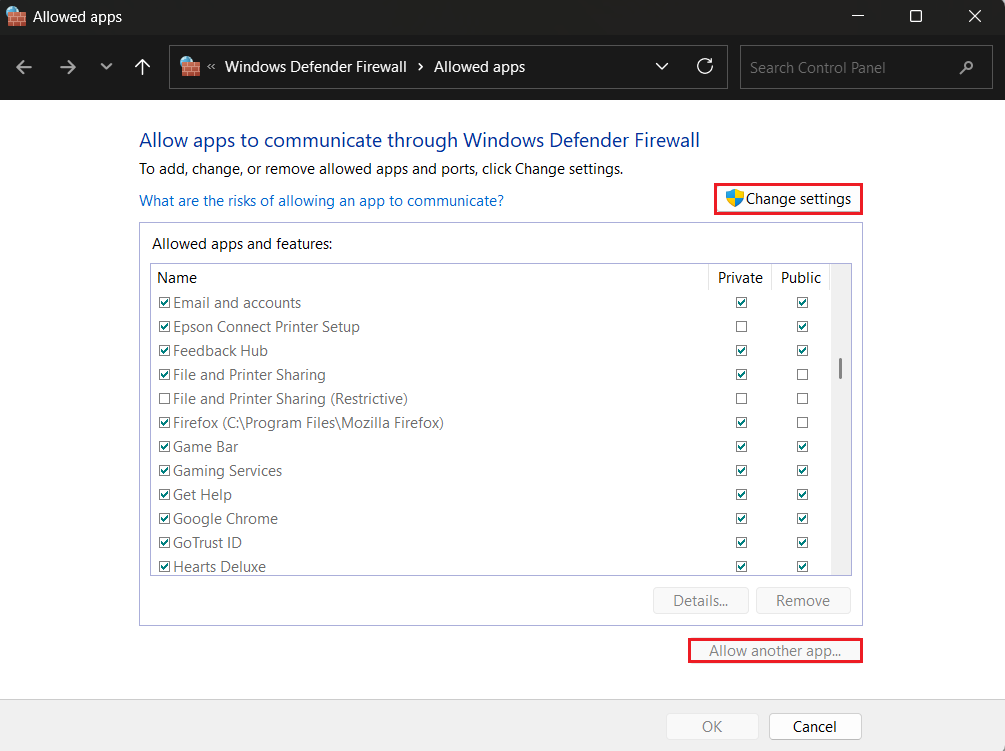This screenshot has height=751, width=1005.
Task: Open the risks of allowing an app link
Action: (321, 201)
